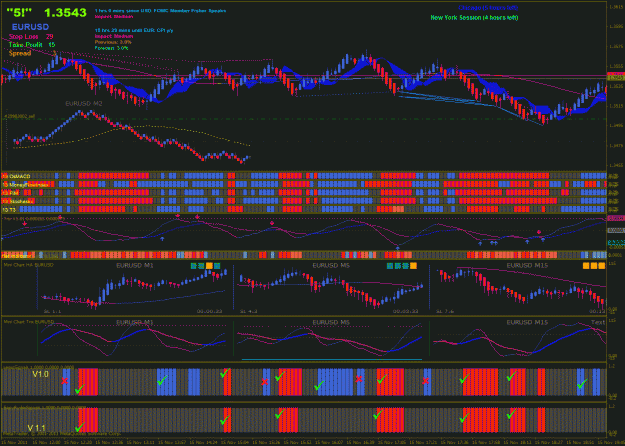This screenshot has height=446, width=625.
Task: Click the blue up arrow at the lowest Trix trough
Action: click(x=397, y=248)
